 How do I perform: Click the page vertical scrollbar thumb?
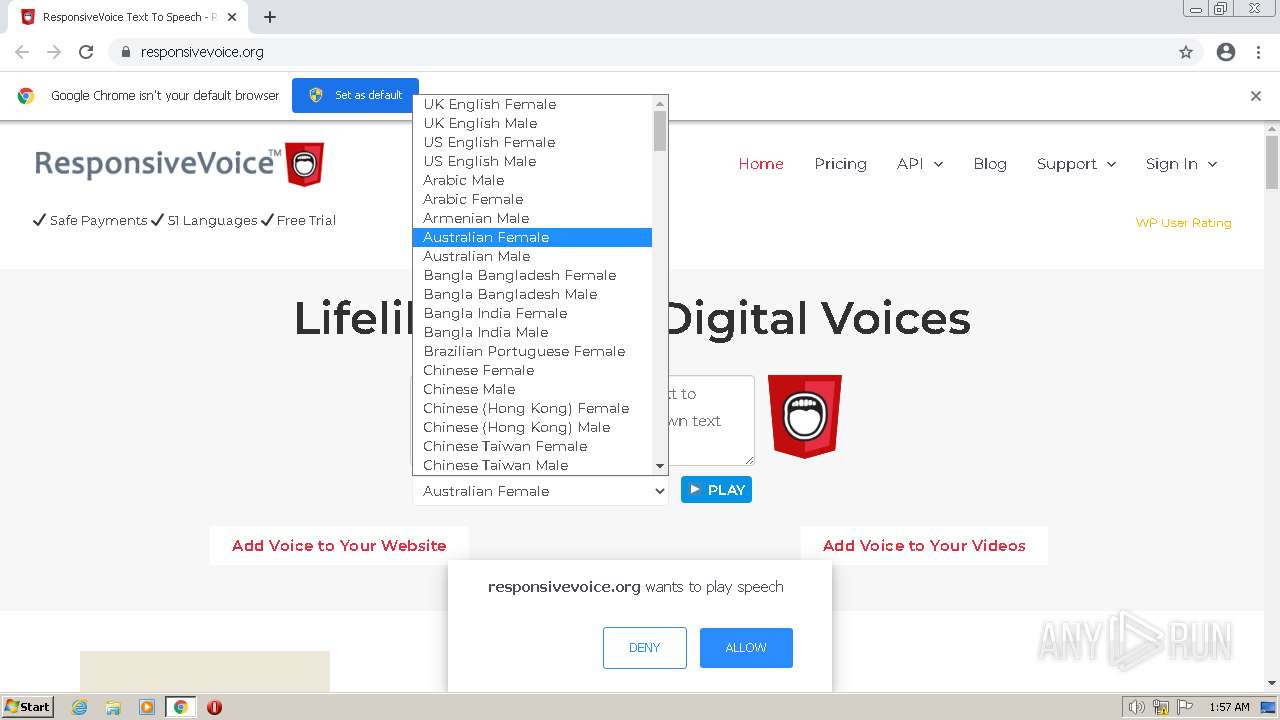click(1272, 161)
